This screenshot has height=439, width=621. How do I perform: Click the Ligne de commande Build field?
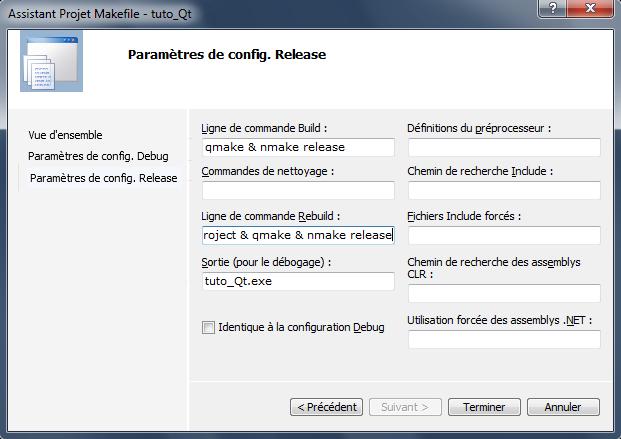click(x=297, y=147)
